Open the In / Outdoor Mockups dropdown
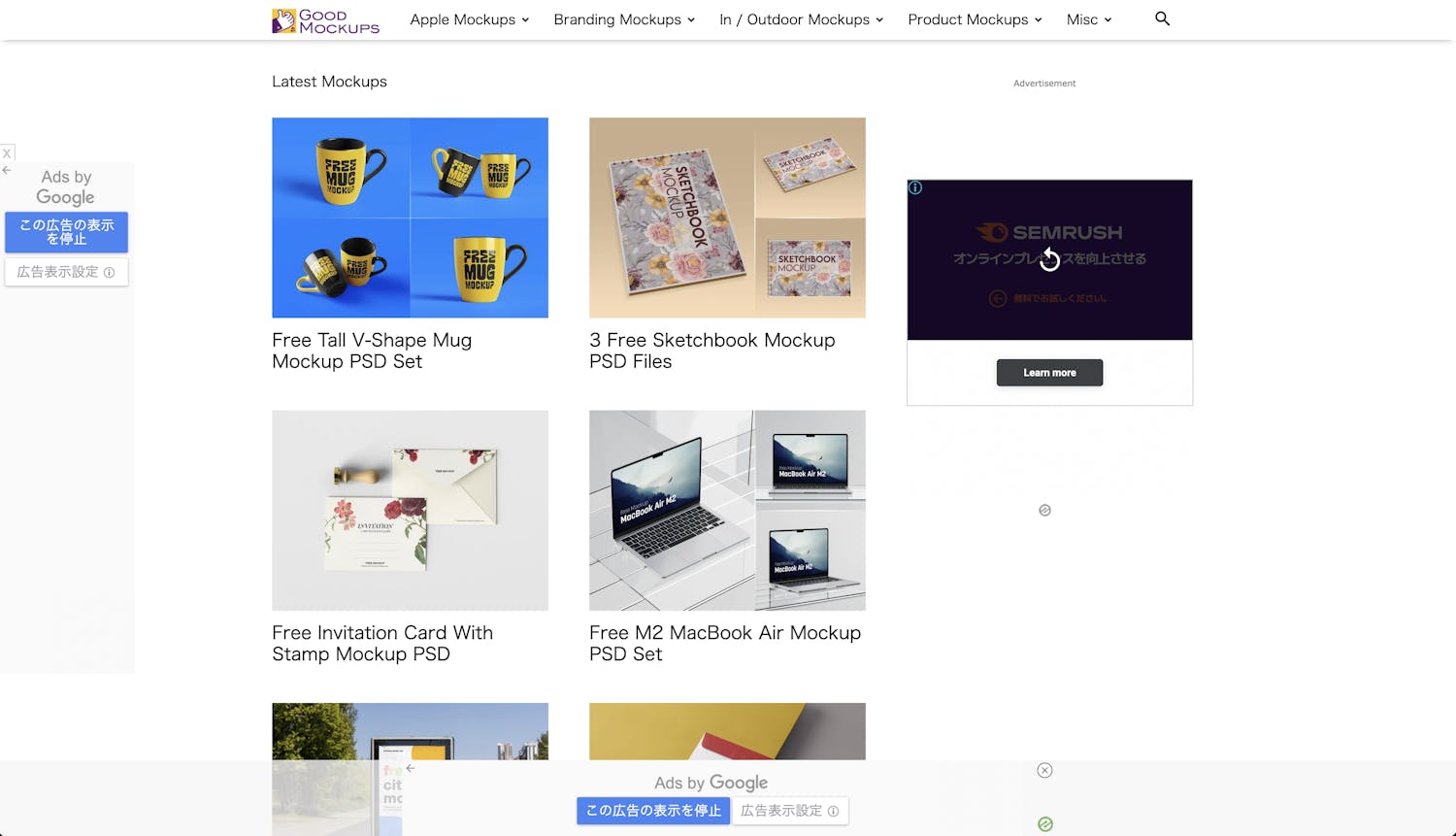 pyautogui.click(x=801, y=19)
